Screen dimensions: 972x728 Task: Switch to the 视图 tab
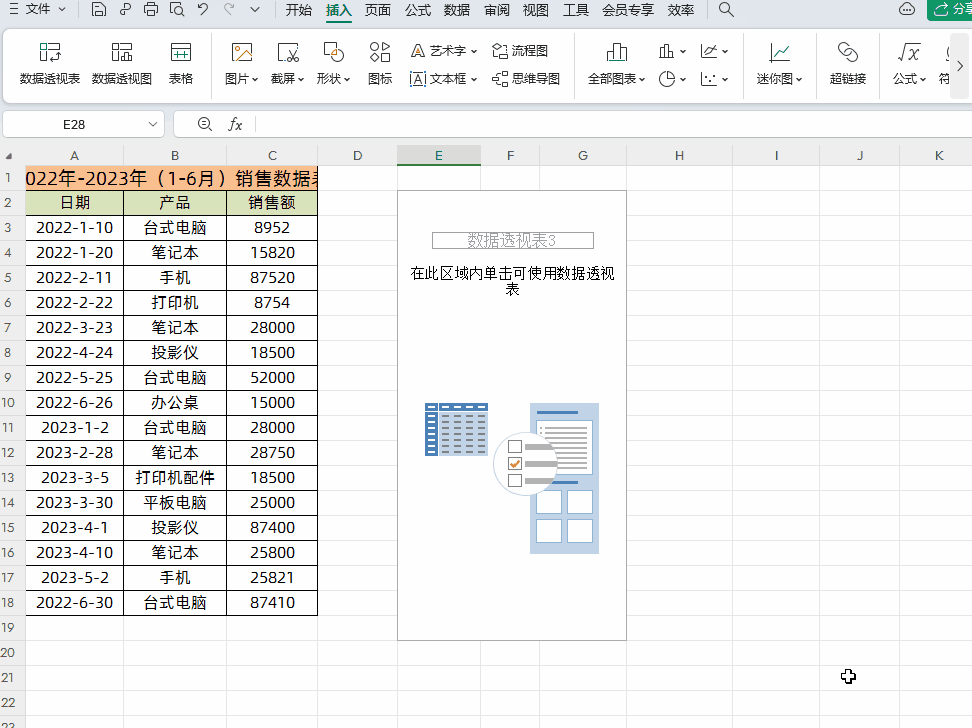point(536,10)
